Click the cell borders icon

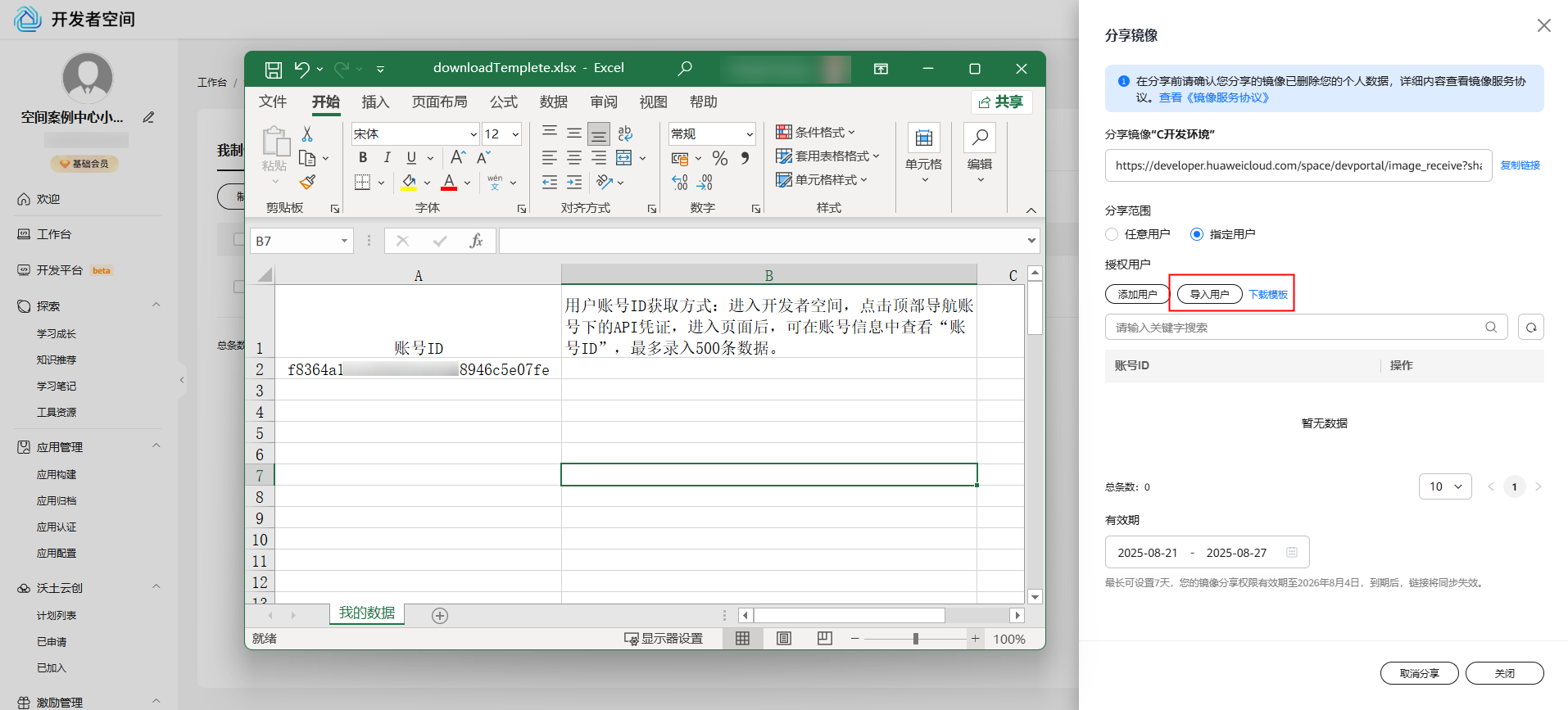click(x=362, y=182)
